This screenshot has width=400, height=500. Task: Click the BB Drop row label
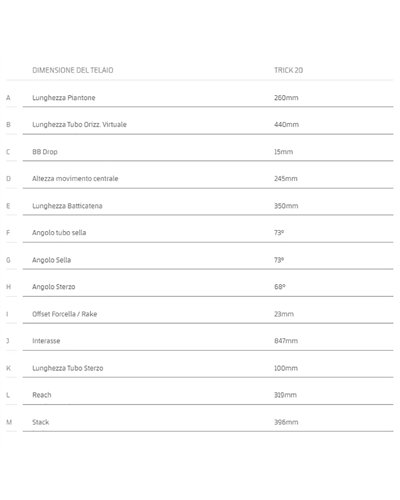click(x=45, y=152)
